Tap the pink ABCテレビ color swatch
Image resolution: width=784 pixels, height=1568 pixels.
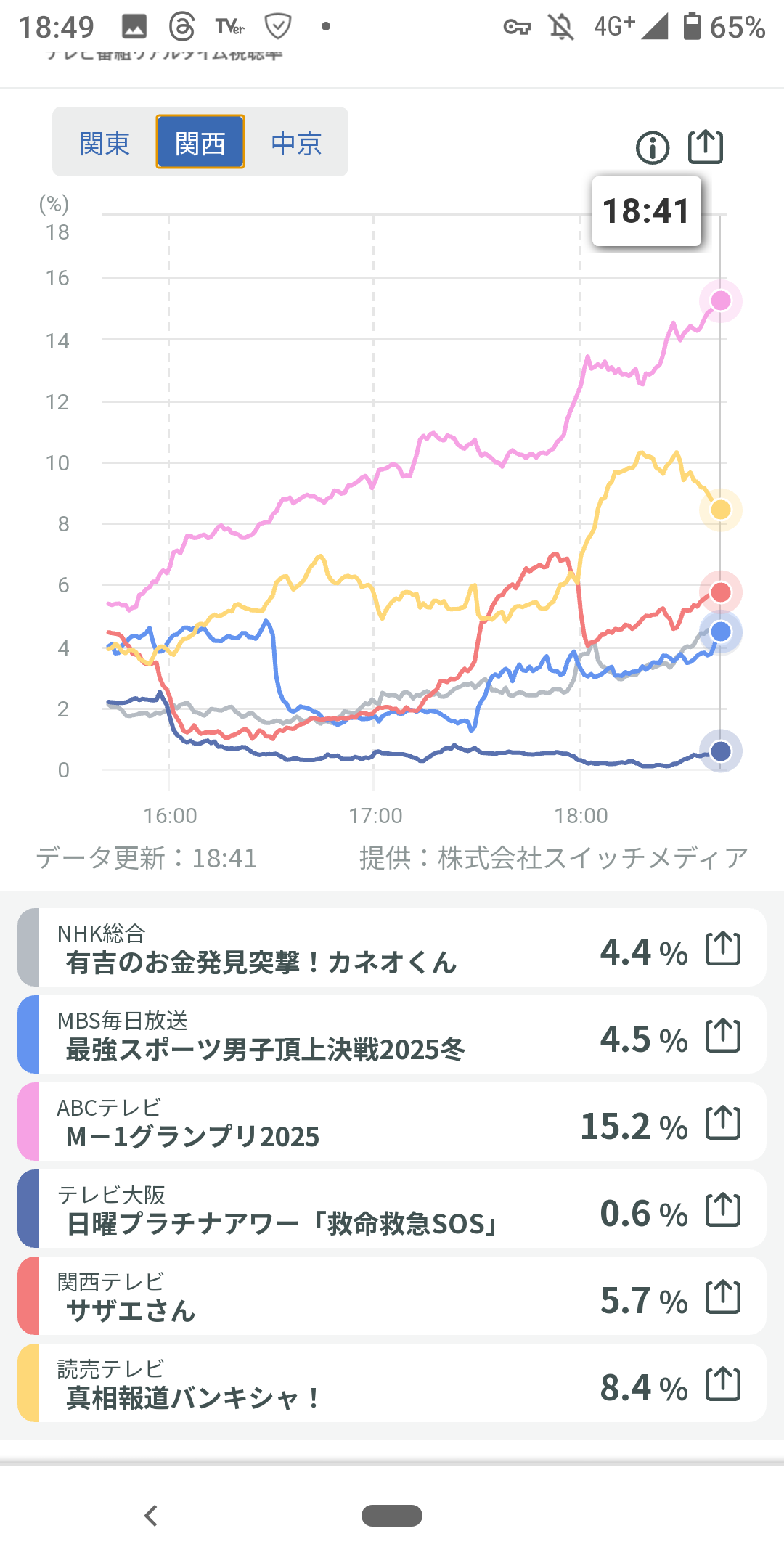[x=28, y=1122]
